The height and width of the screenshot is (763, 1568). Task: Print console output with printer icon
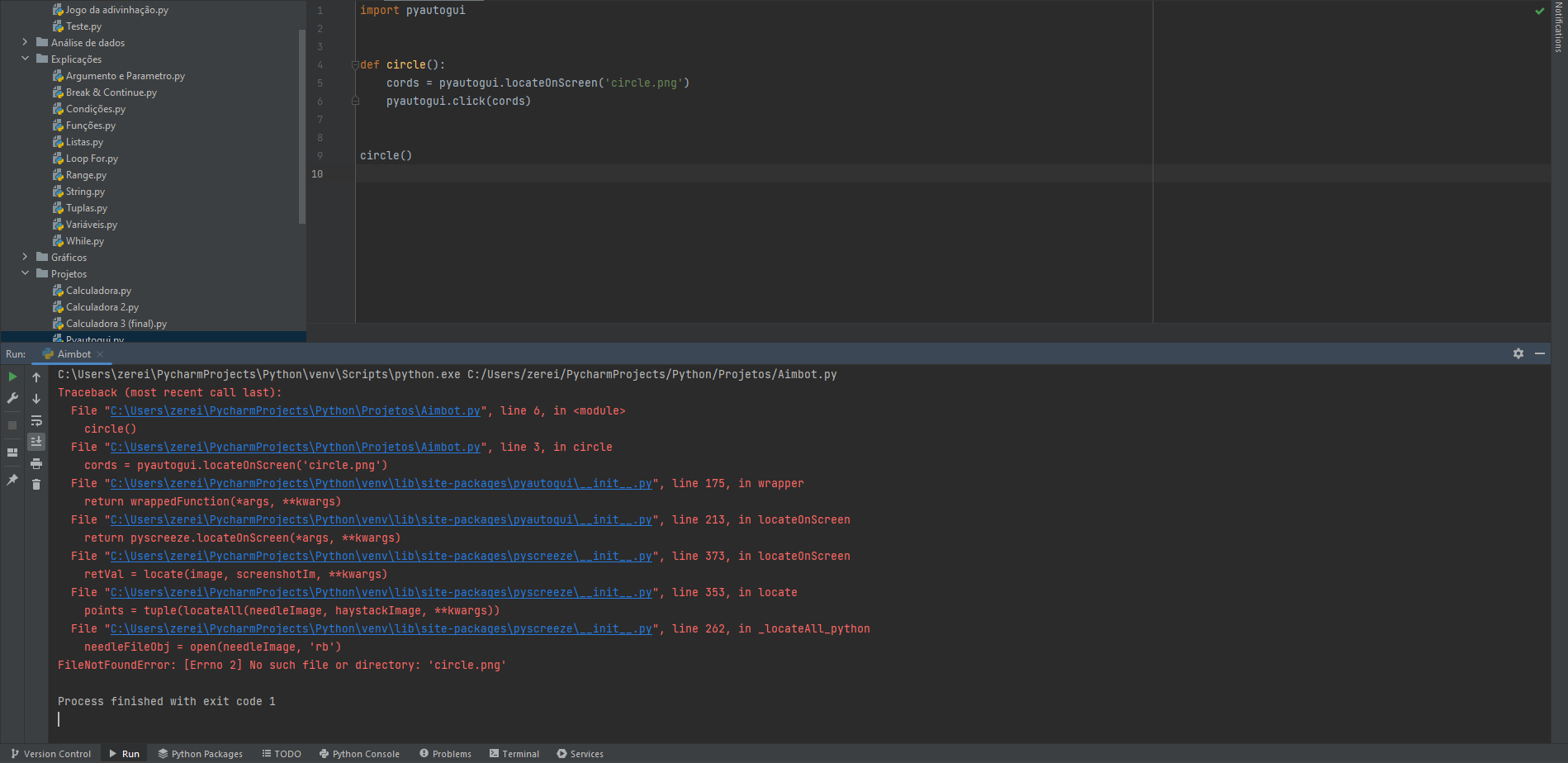pos(36,463)
